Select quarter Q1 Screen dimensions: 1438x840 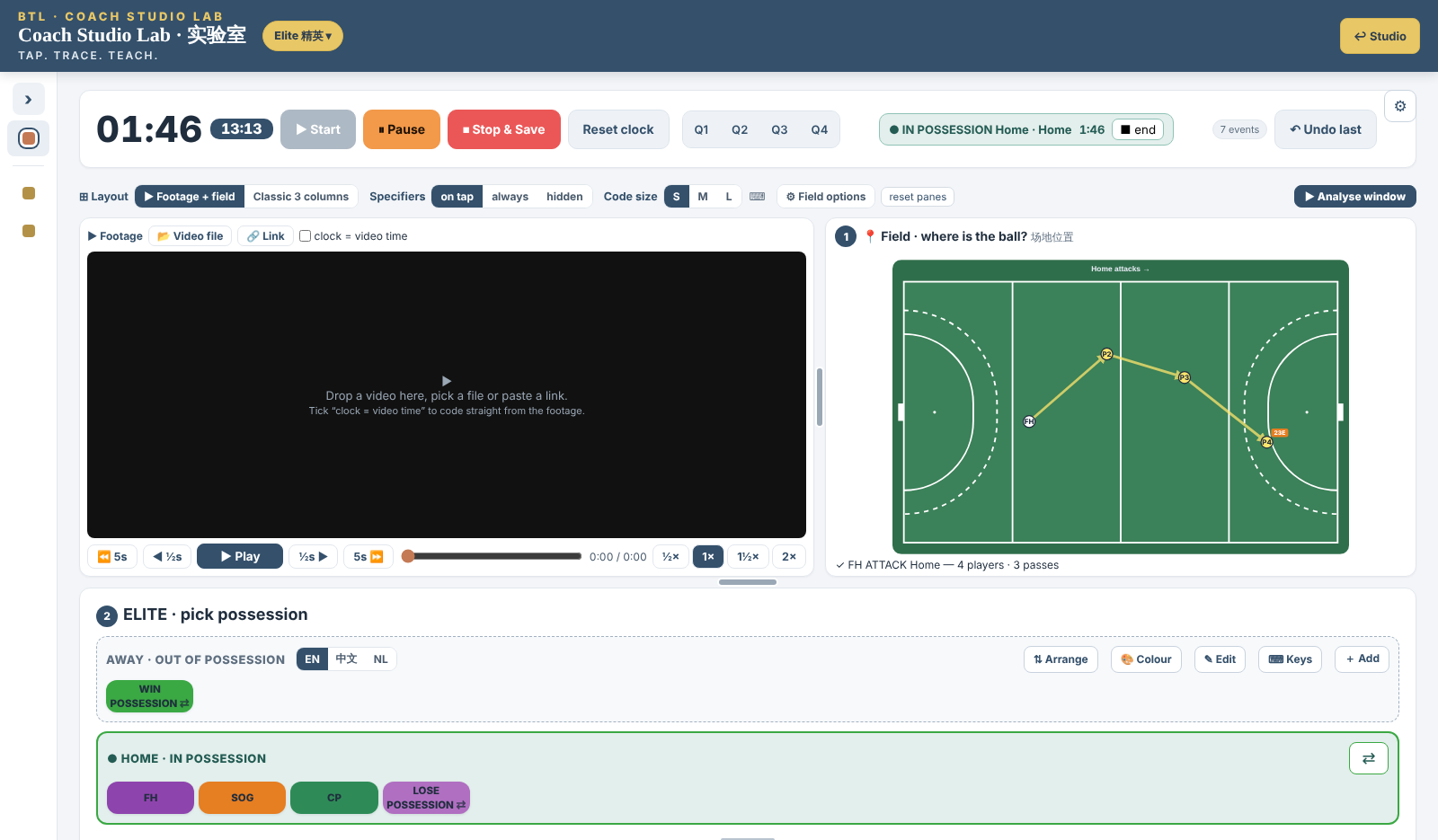tap(702, 129)
